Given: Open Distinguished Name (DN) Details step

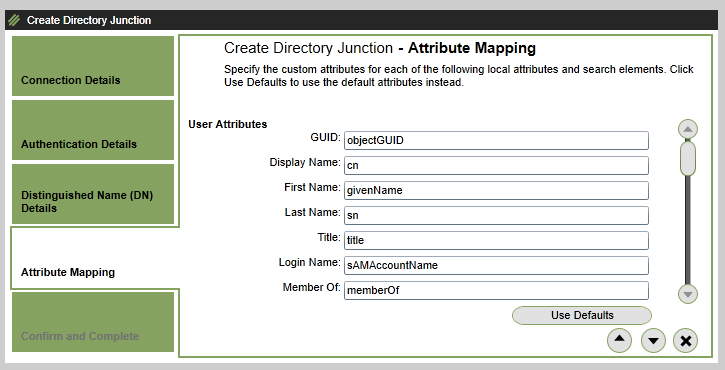Looking at the screenshot, I should (93, 194).
